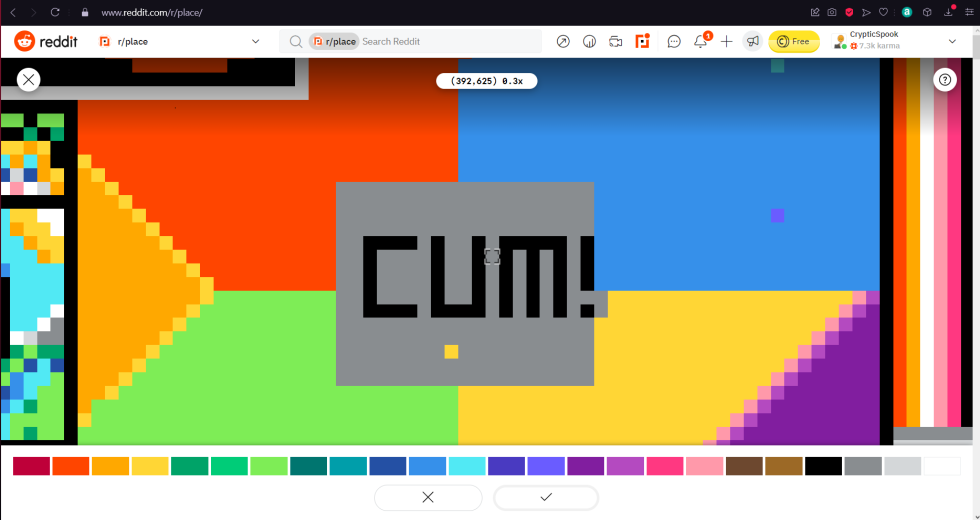This screenshot has height=520, width=980.
Task: Open the r/place icon in the header
Action: tap(643, 42)
